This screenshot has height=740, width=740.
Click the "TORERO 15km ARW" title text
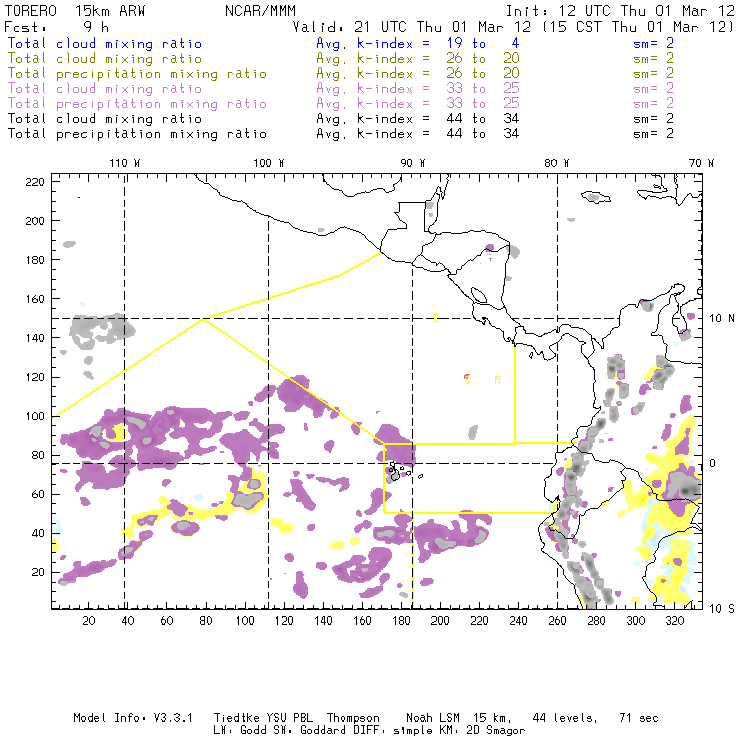(75, 11)
